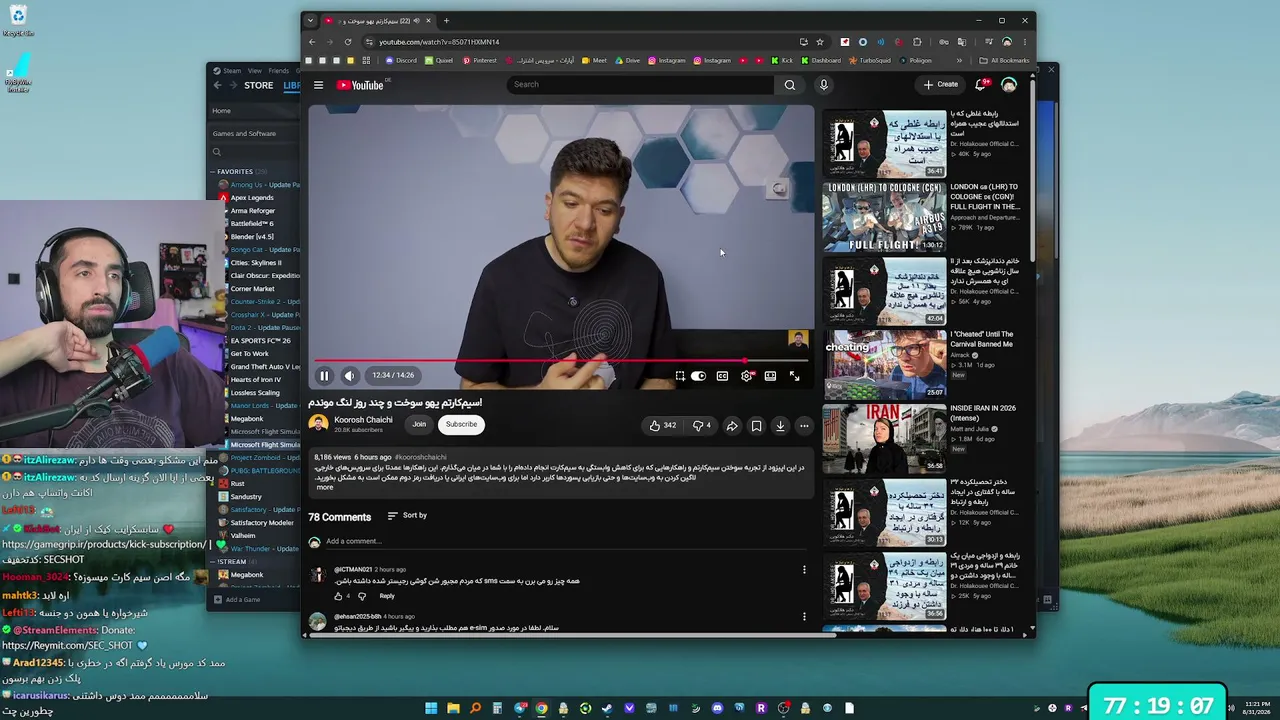Image resolution: width=1280 pixels, height=720 pixels.
Task: Open the Sort by comments menu
Action: (x=407, y=516)
